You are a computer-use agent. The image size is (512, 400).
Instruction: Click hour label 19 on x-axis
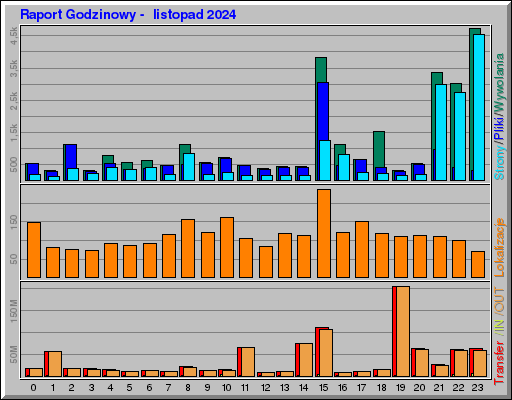[400, 388]
